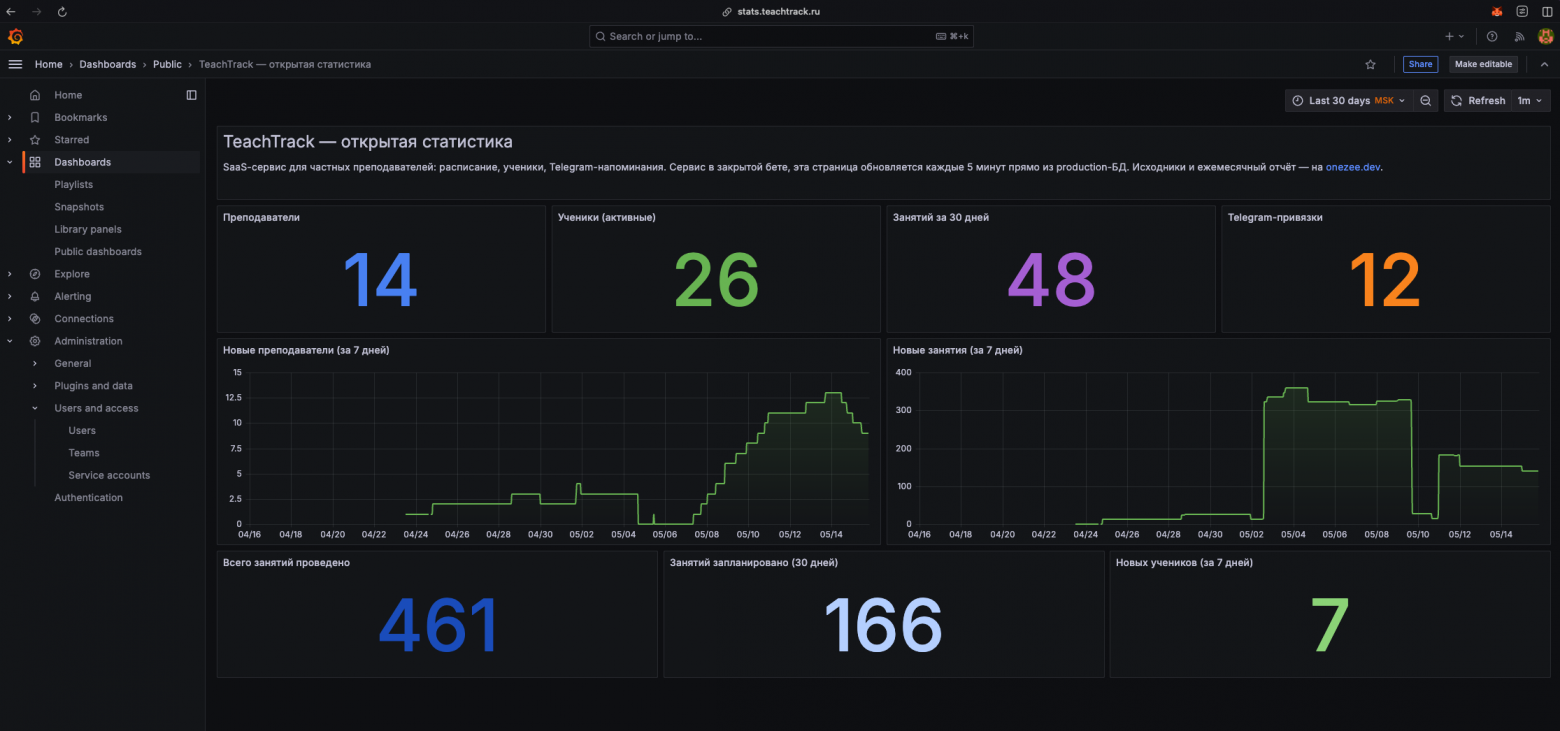Open Explore in the sidebar
The image size is (1560, 731).
point(72,274)
